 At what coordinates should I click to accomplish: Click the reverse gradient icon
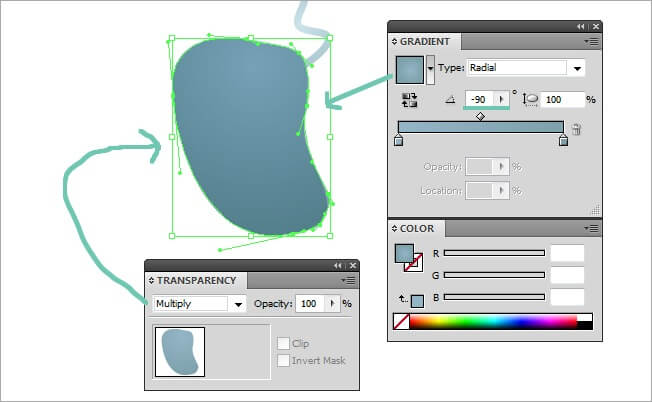click(409, 100)
